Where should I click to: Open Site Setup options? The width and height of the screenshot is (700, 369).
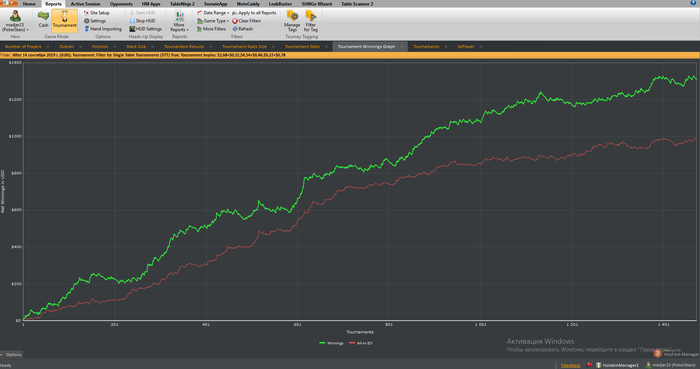pyautogui.click(x=97, y=13)
